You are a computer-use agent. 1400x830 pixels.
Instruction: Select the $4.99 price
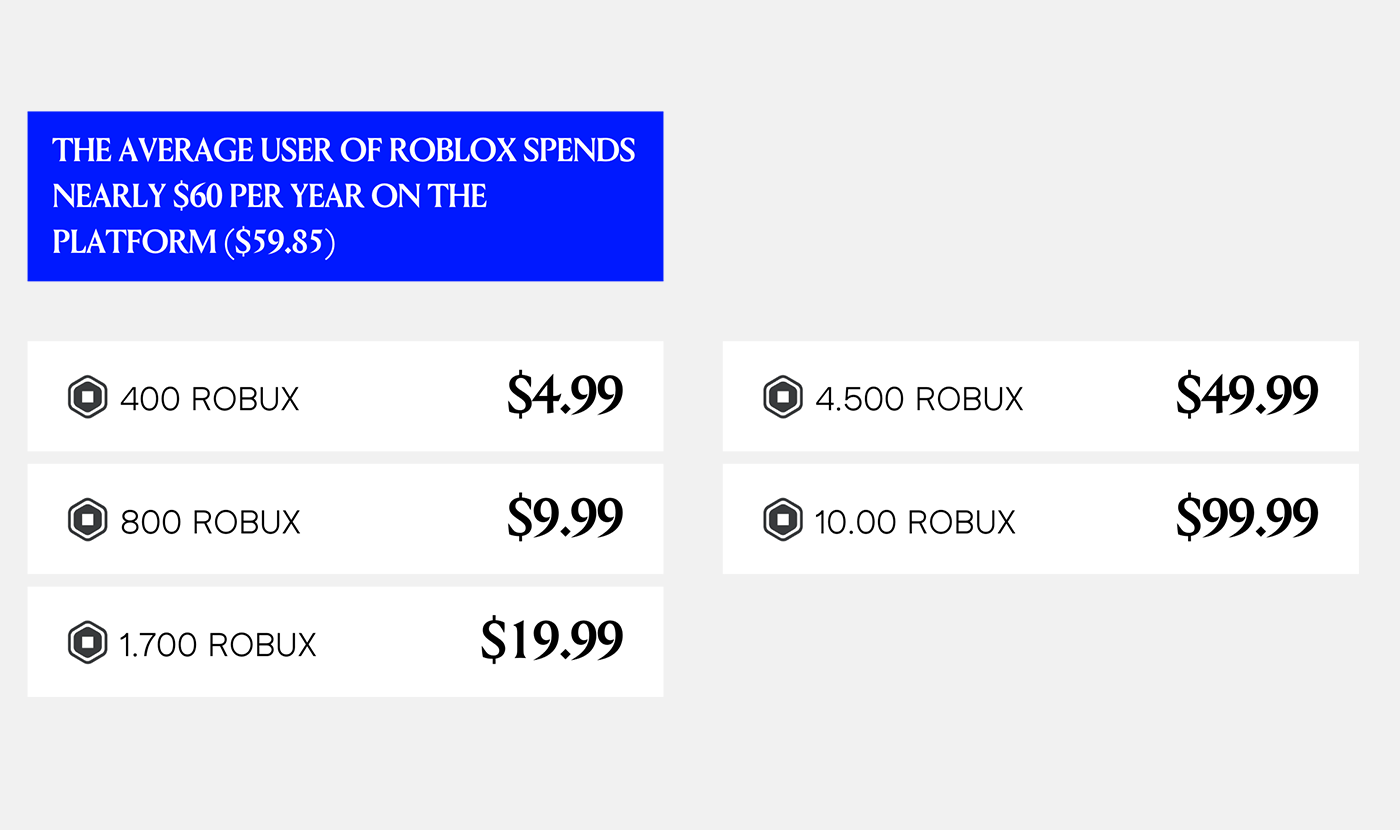point(565,395)
